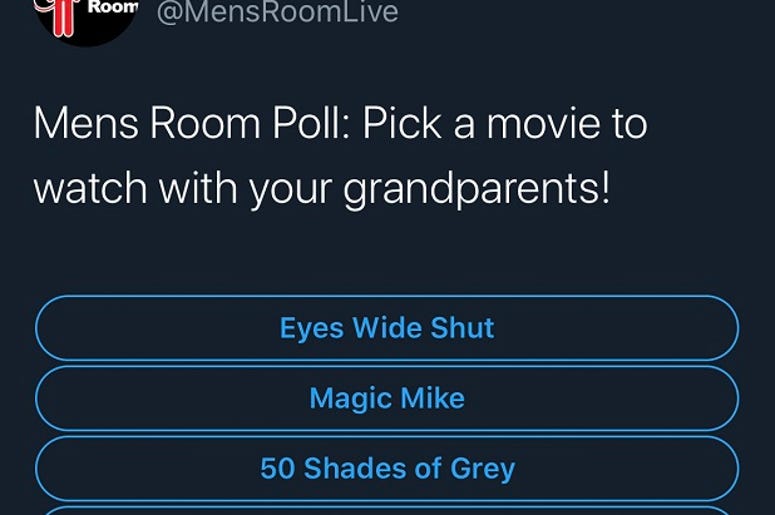This screenshot has width=775, height=515.
Task: Vote for Eyes Wide Shut
Action: click(x=387, y=328)
